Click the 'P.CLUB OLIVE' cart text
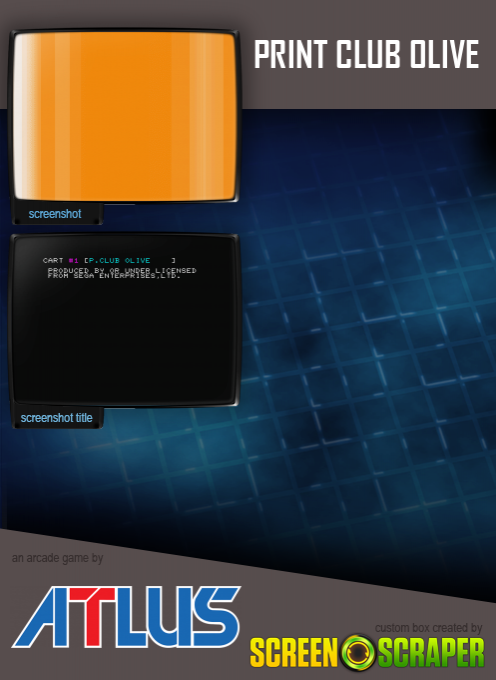 tap(119, 260)
